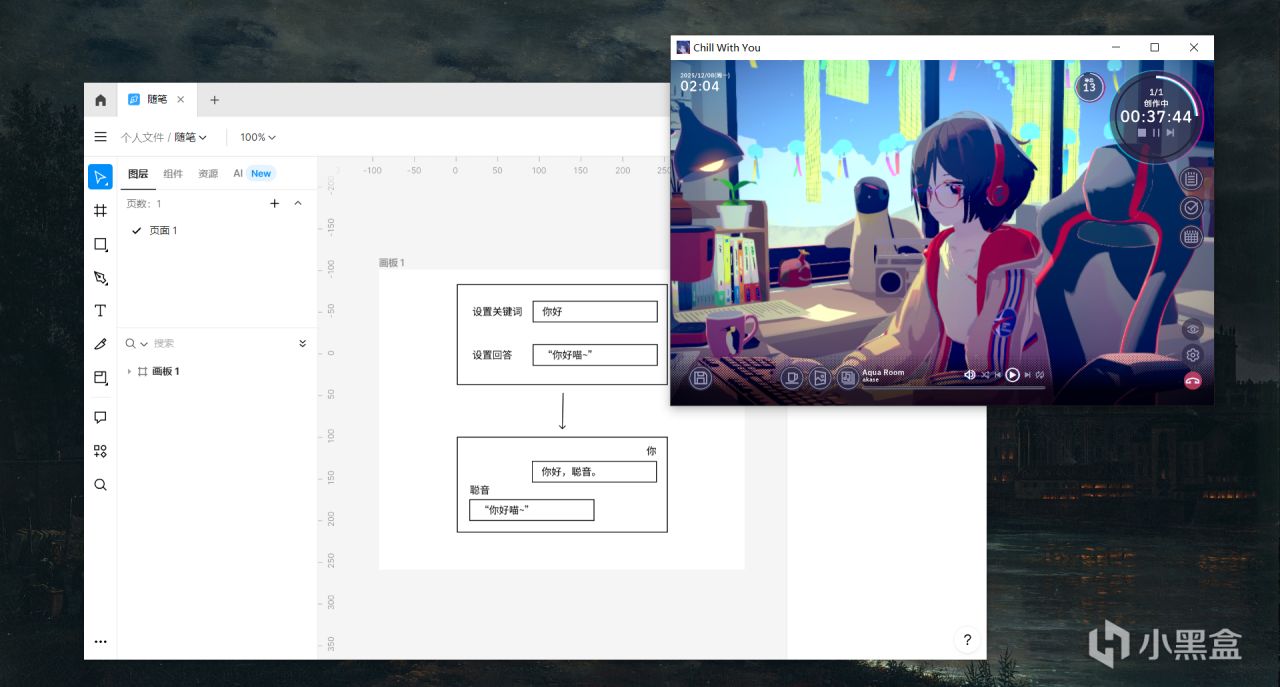1280x687 pixels.
Task: Select the Pen tool in left toolbar
Action: [100, 278]
